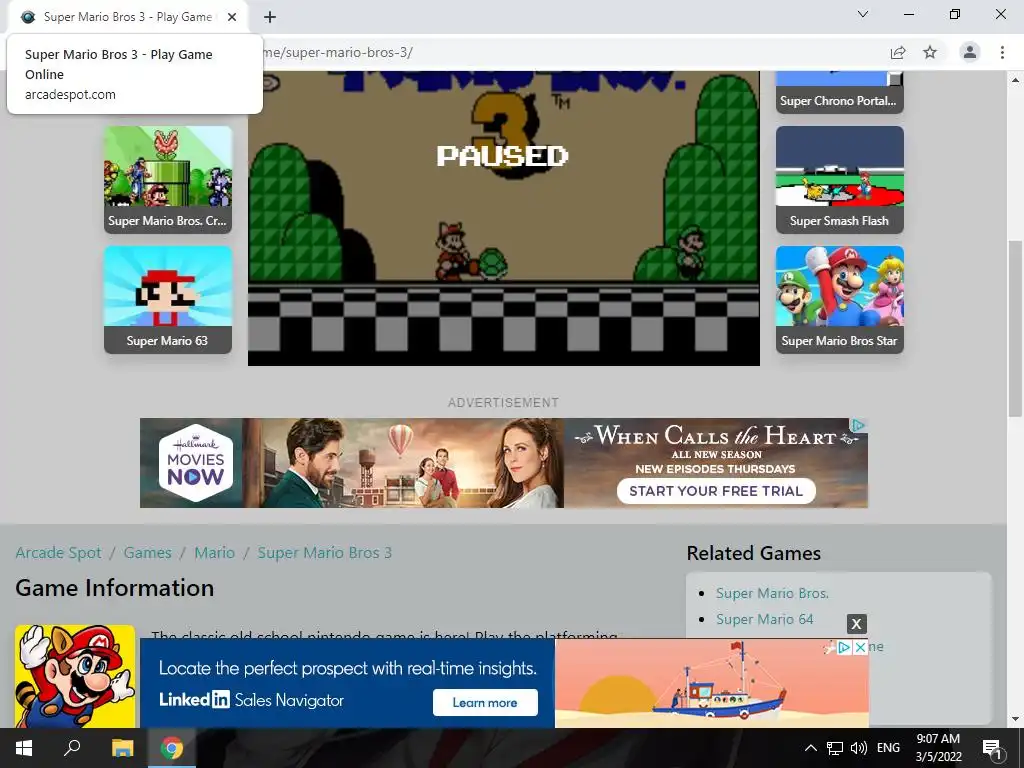Select the Super Mario Bros 3 tab

[x=127, y=17]
